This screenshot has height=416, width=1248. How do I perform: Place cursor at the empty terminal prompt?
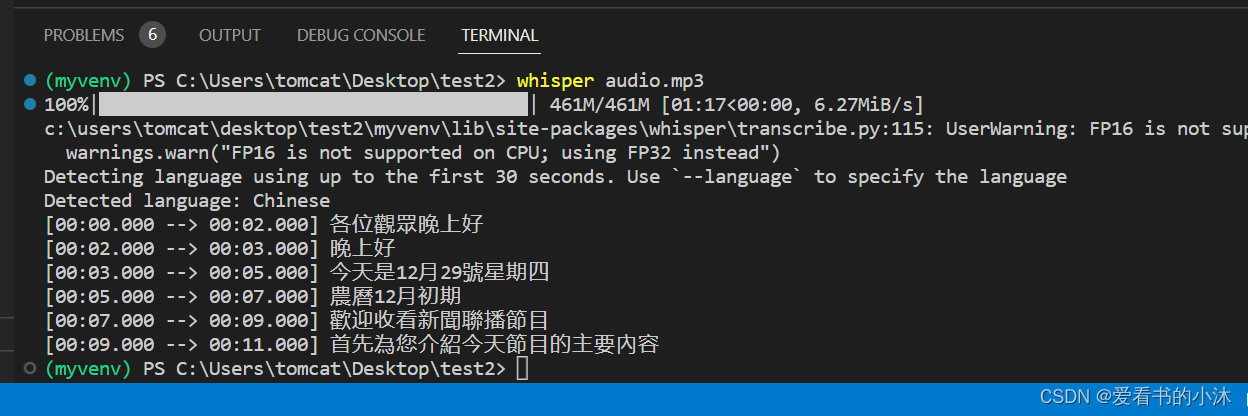click(x=522, y=369)
